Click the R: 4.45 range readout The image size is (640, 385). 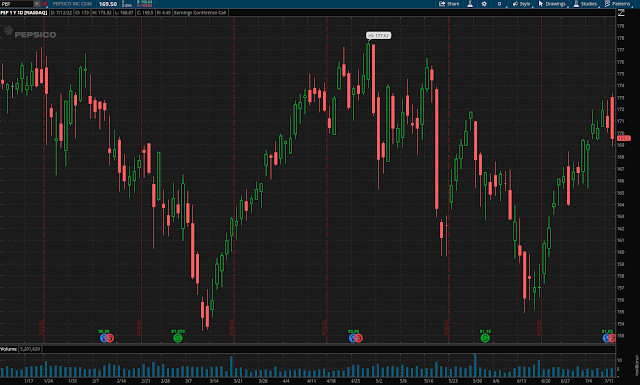click(164, 13)
